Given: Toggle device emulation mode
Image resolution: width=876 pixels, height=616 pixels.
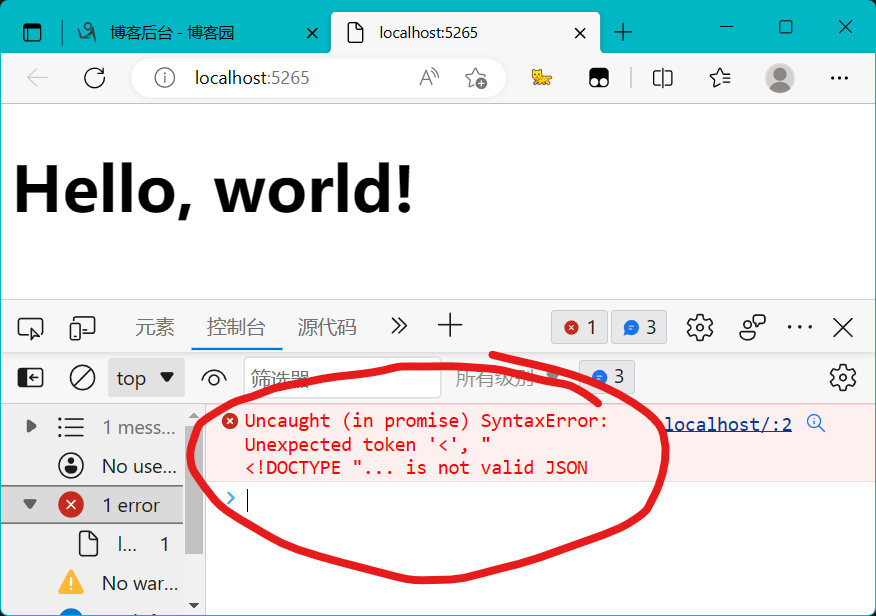Looking at the screenshot, I should pos(82,328).
